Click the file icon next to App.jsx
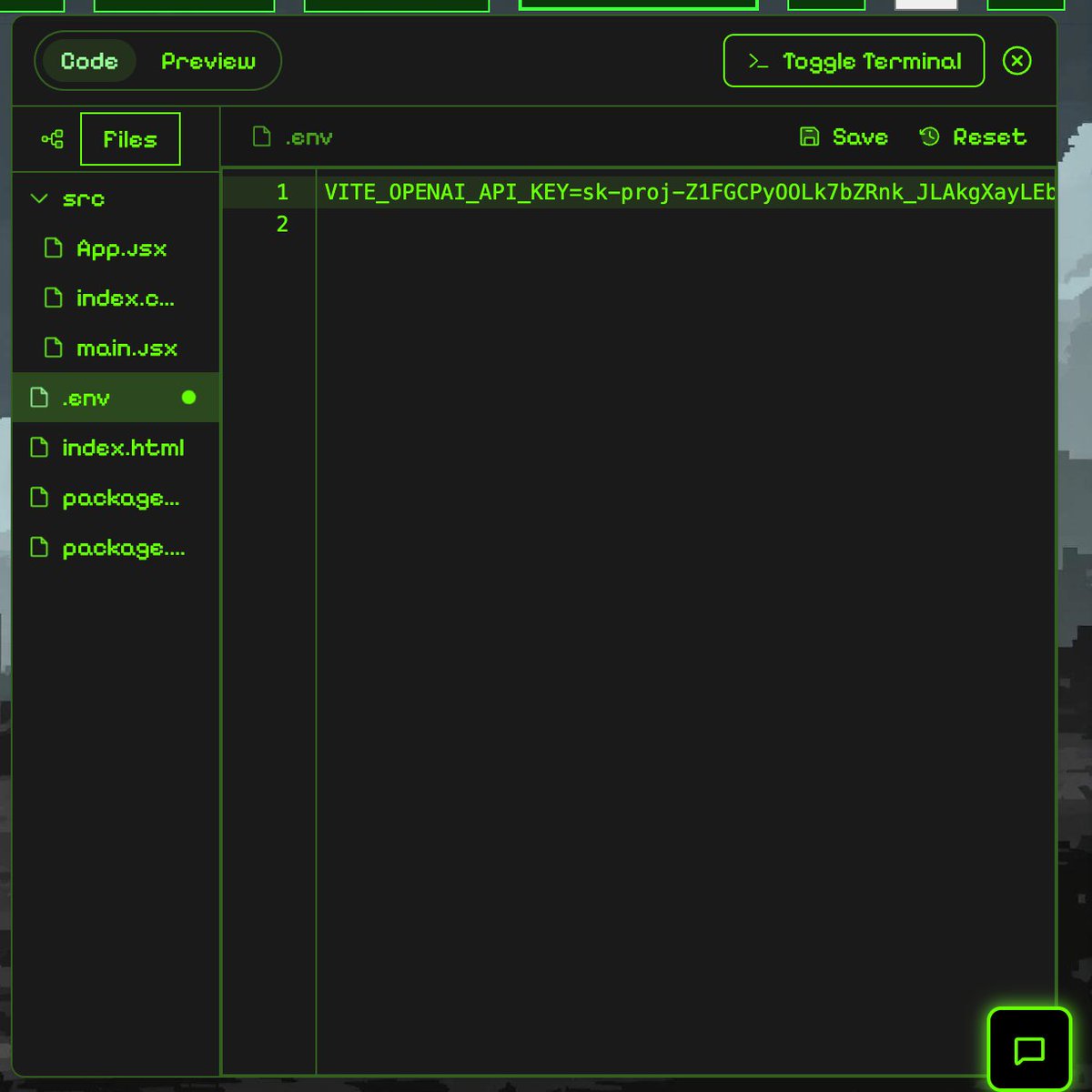 click(x=54, y=248)
